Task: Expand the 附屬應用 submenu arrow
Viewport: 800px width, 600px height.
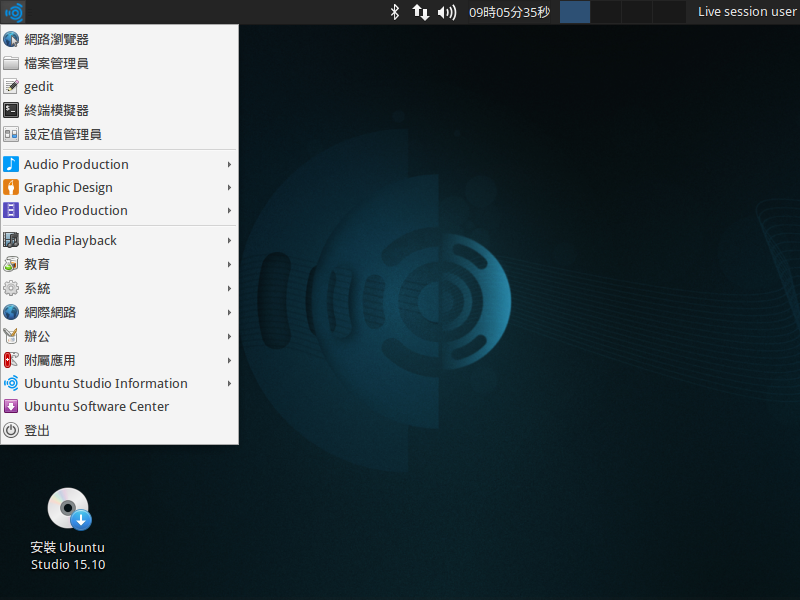Action: coord(230,360)
